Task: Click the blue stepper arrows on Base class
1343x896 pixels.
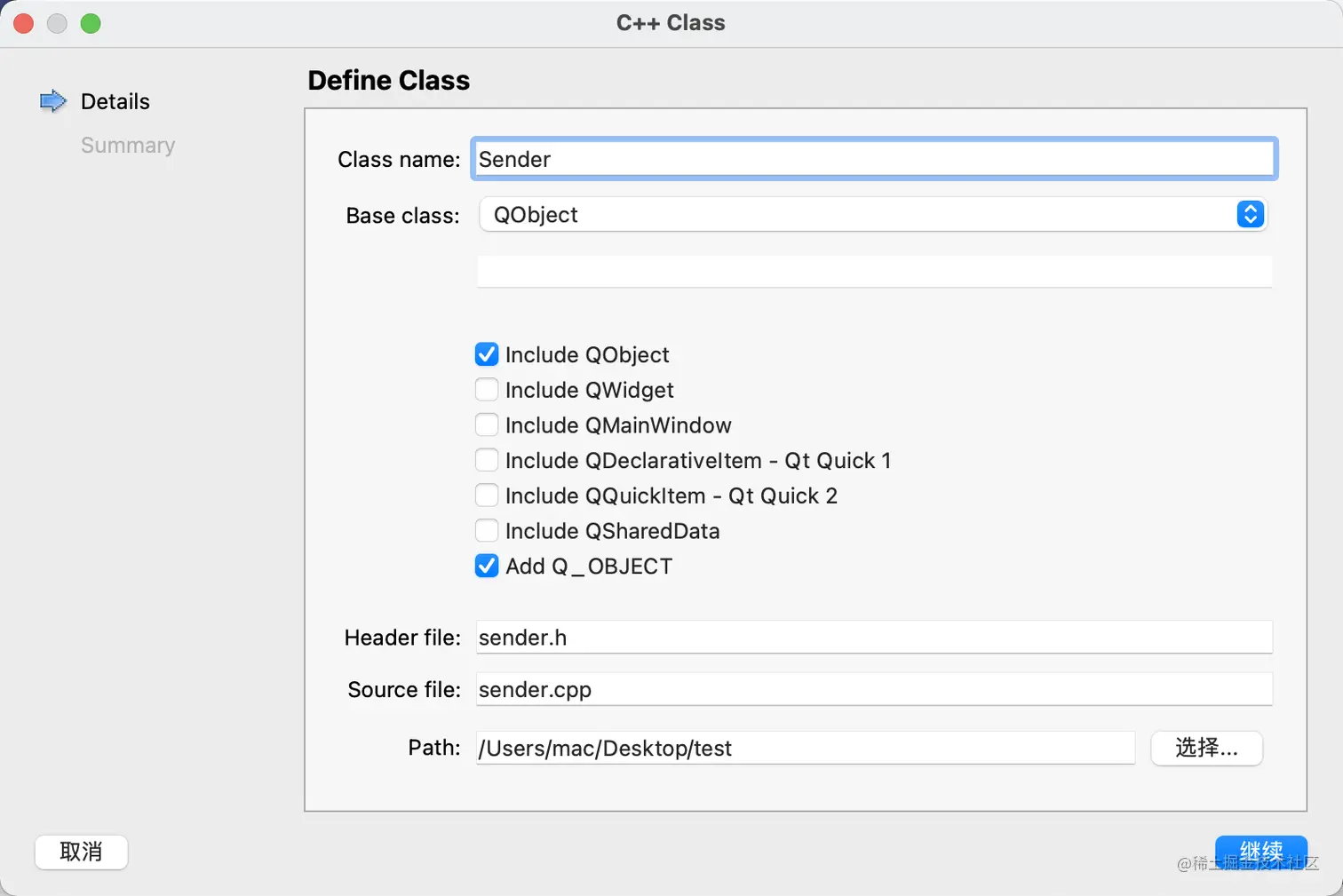Action: point(1250,214)
